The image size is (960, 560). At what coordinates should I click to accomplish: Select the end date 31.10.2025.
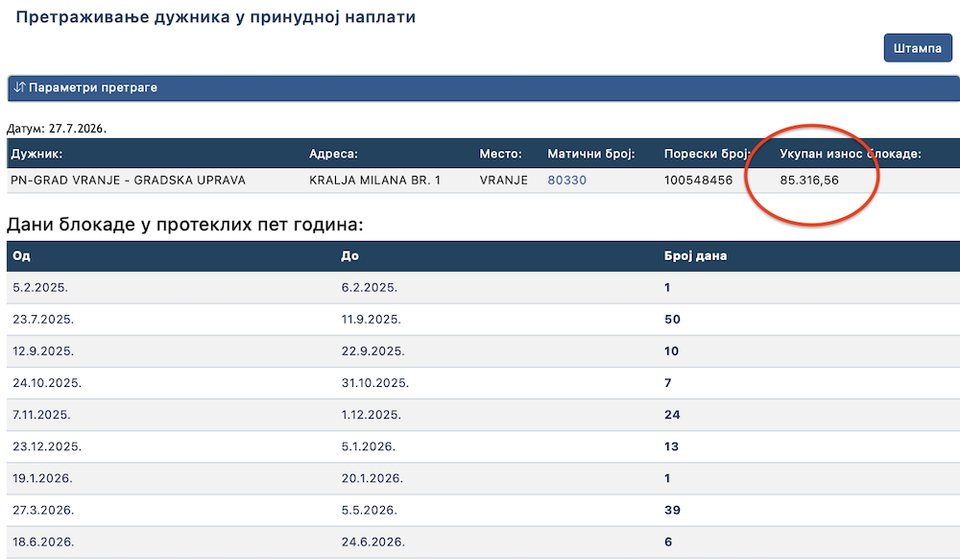pos(375,383)
